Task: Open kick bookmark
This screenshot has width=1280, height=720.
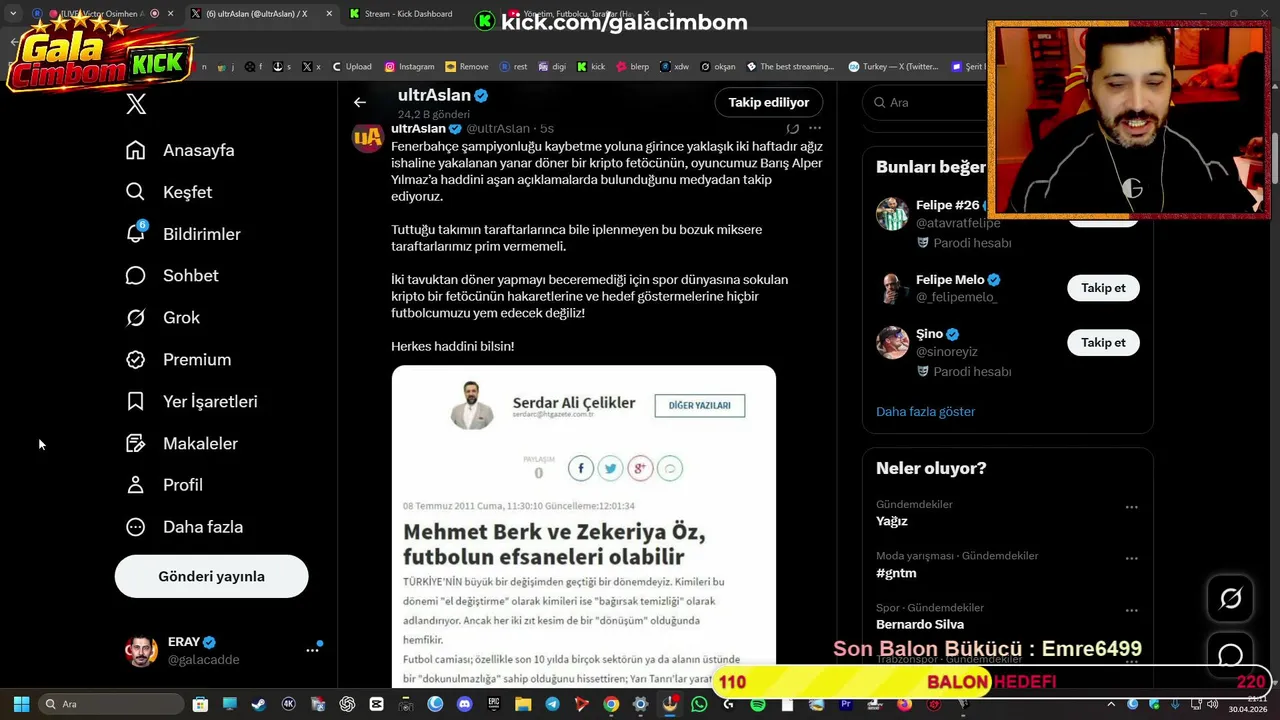Action: coord(591,67)
